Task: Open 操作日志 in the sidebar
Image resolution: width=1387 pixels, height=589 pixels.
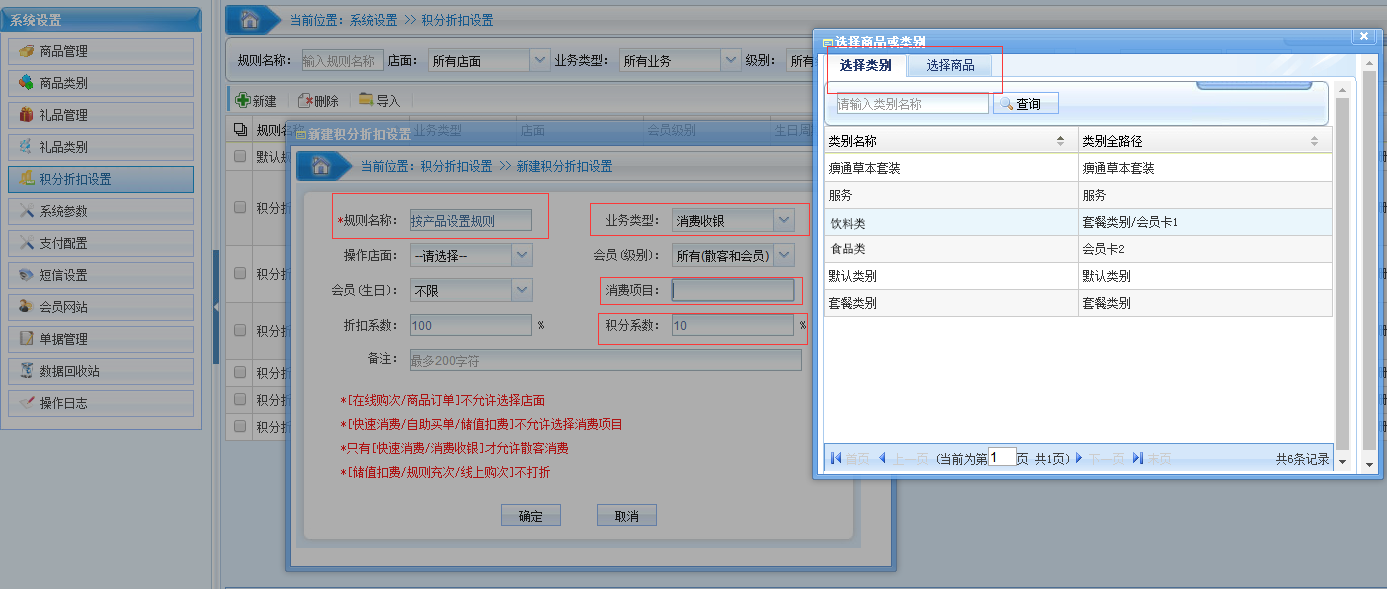Action: [x=101, y=403]
